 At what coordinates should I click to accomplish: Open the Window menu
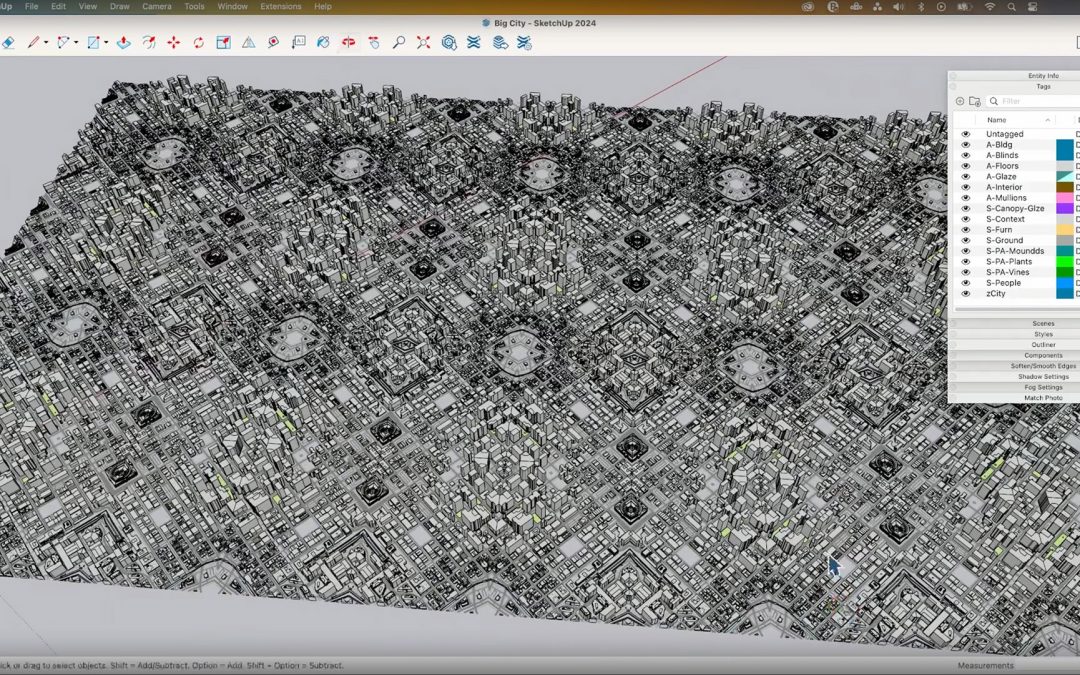(x=233, y=7)
